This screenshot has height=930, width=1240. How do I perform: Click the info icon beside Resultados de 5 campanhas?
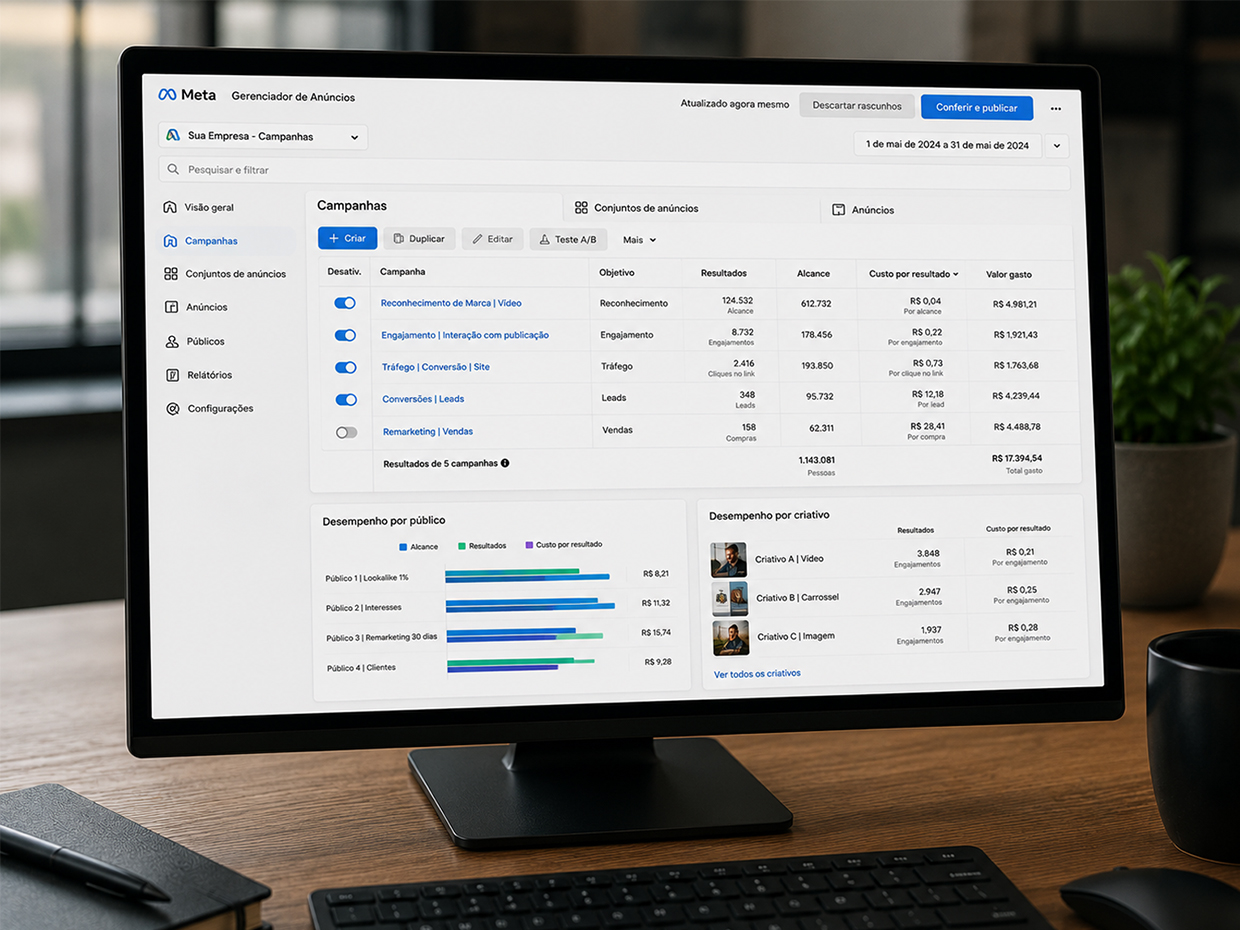coord(505,463)
